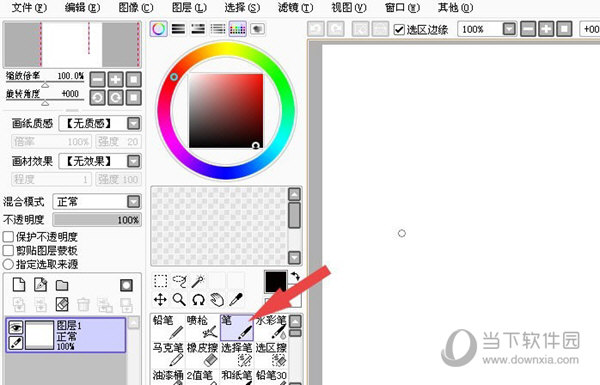Choose the 和纸笔 paper brush
Viewport: 600px width, 385px height.
237,377
